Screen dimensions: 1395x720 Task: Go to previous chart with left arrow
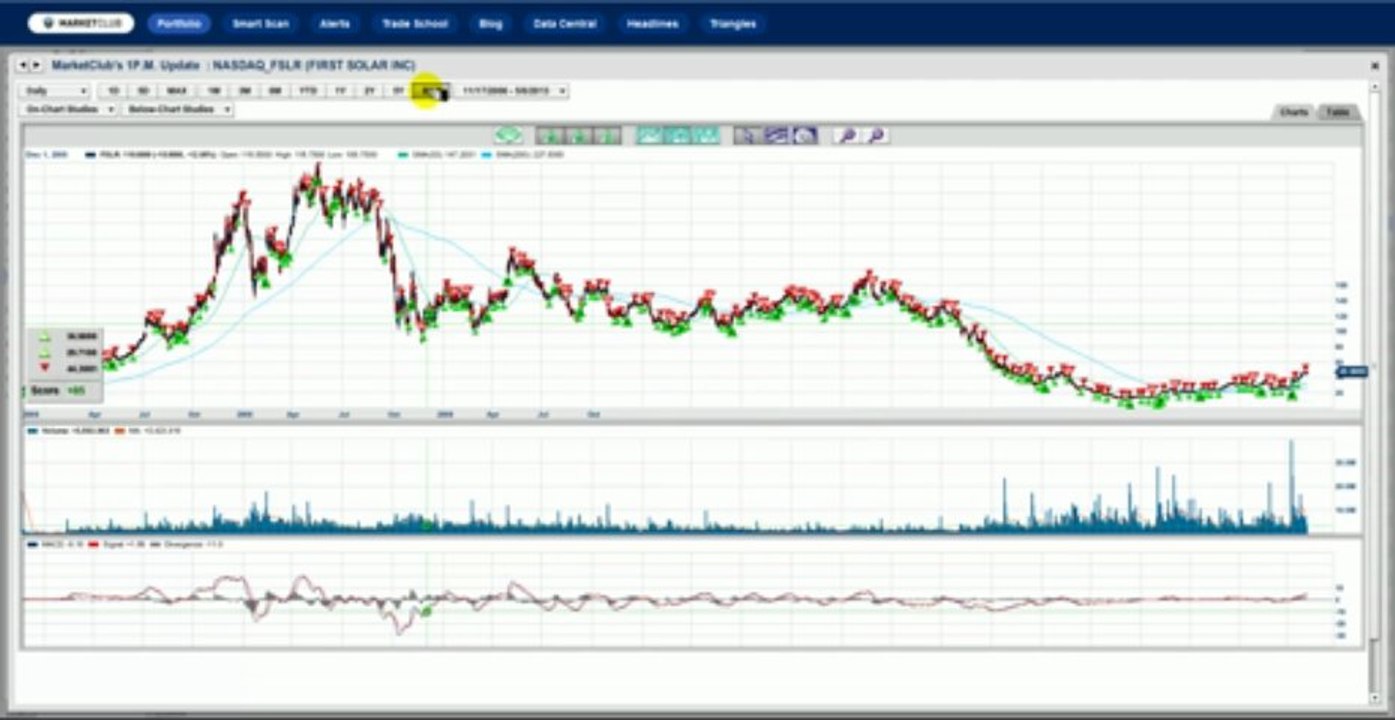tap(24, 66)
